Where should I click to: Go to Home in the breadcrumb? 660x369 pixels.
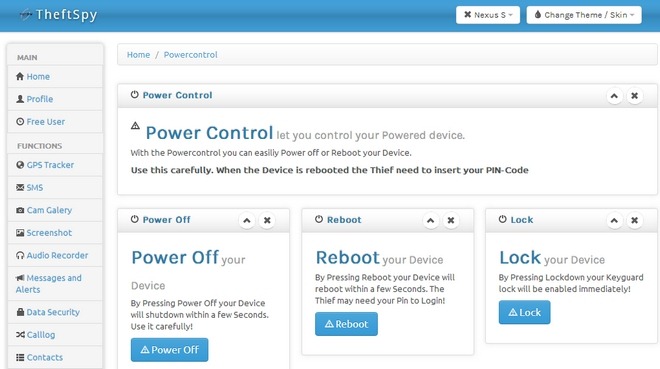(138, 55)
